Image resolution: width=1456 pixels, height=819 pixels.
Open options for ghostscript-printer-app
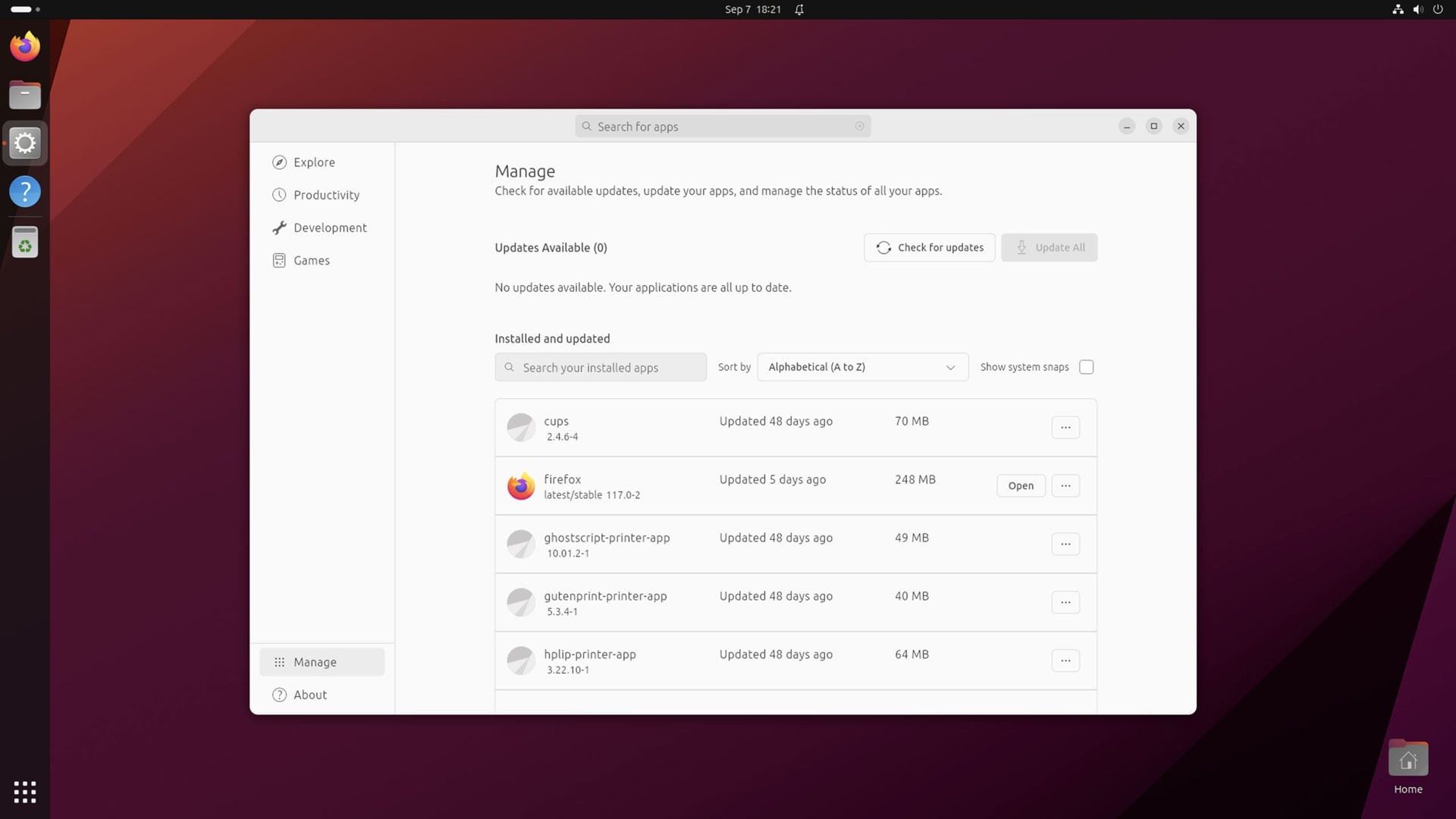point(1065,544)
